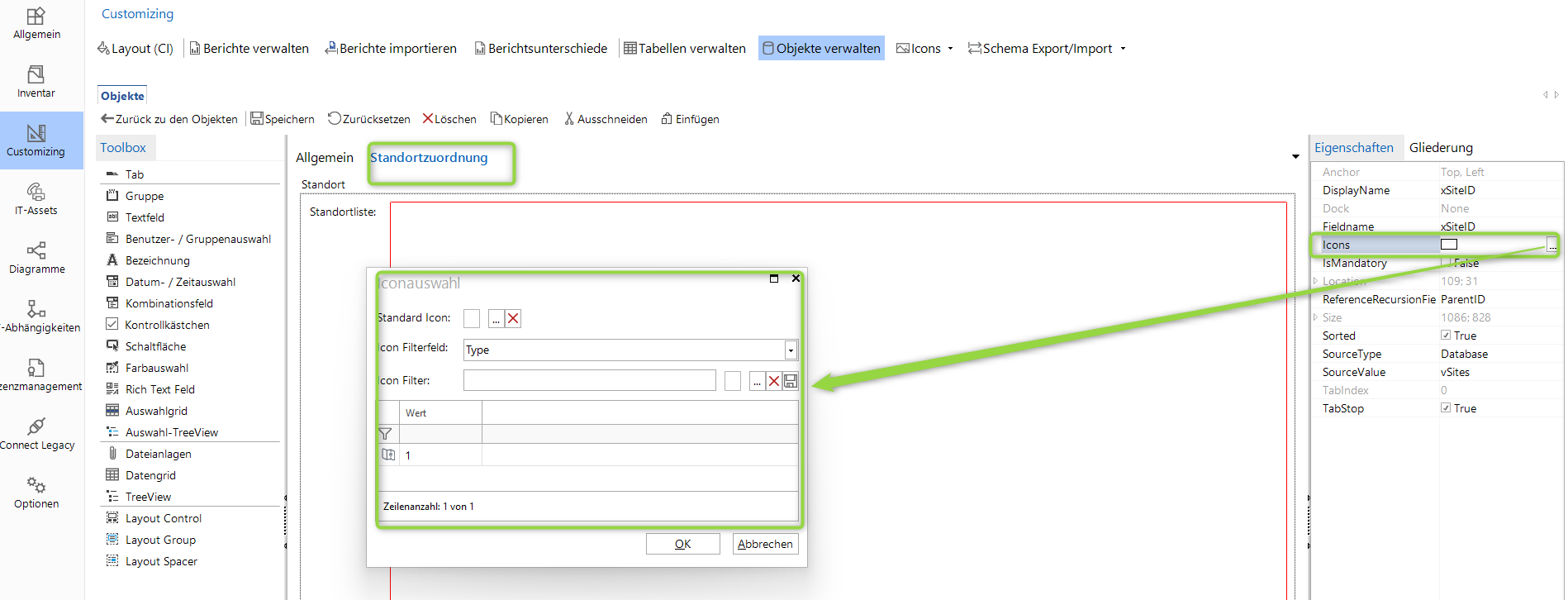The height and width of the screenshot is (600, 1568).
Task: Click the Löschen red X icon
Action: 428,119
